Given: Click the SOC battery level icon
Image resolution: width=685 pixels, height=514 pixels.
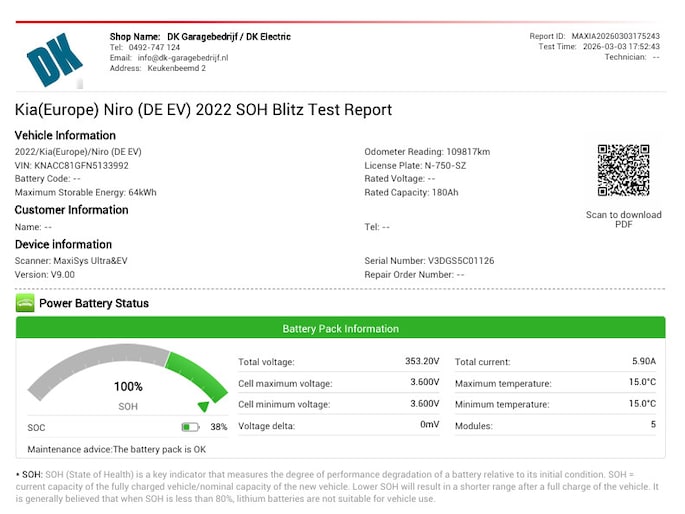Looking at the screenshot, I should coord(190,427).
